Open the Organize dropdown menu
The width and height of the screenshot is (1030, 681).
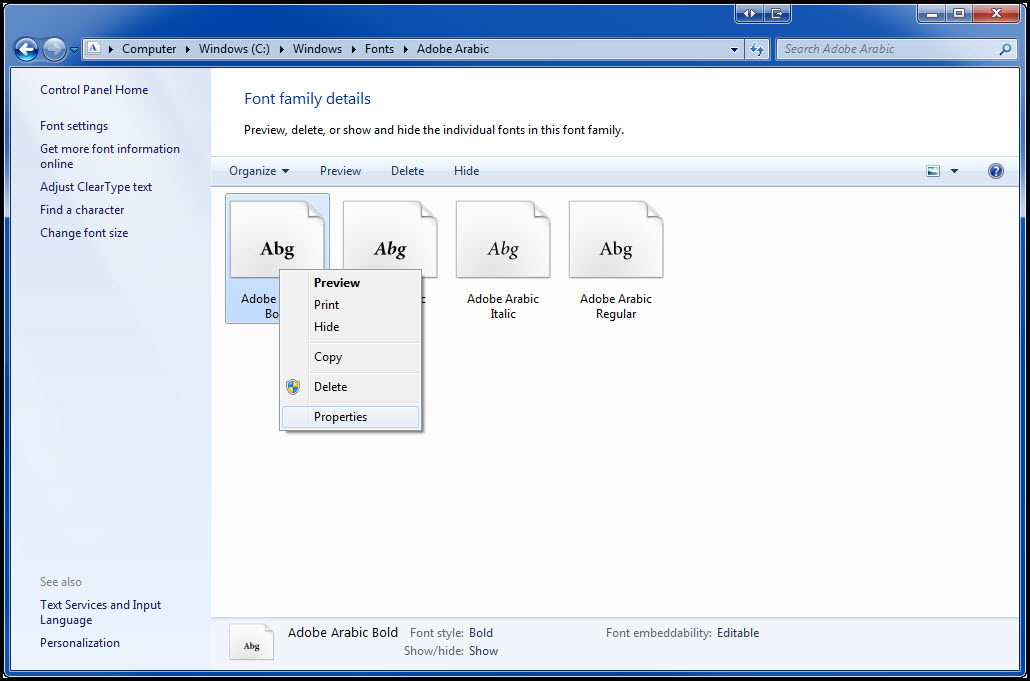pos(259,171)
